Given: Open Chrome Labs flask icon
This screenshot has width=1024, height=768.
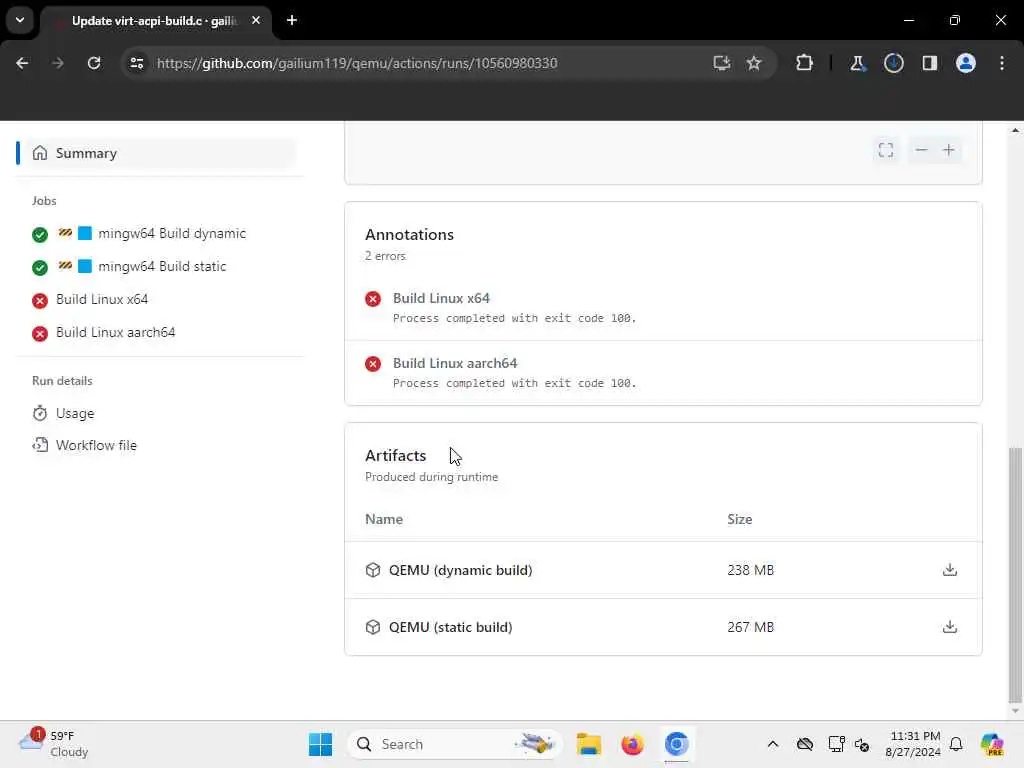Looking at the screenshot, I should point(857,63).
